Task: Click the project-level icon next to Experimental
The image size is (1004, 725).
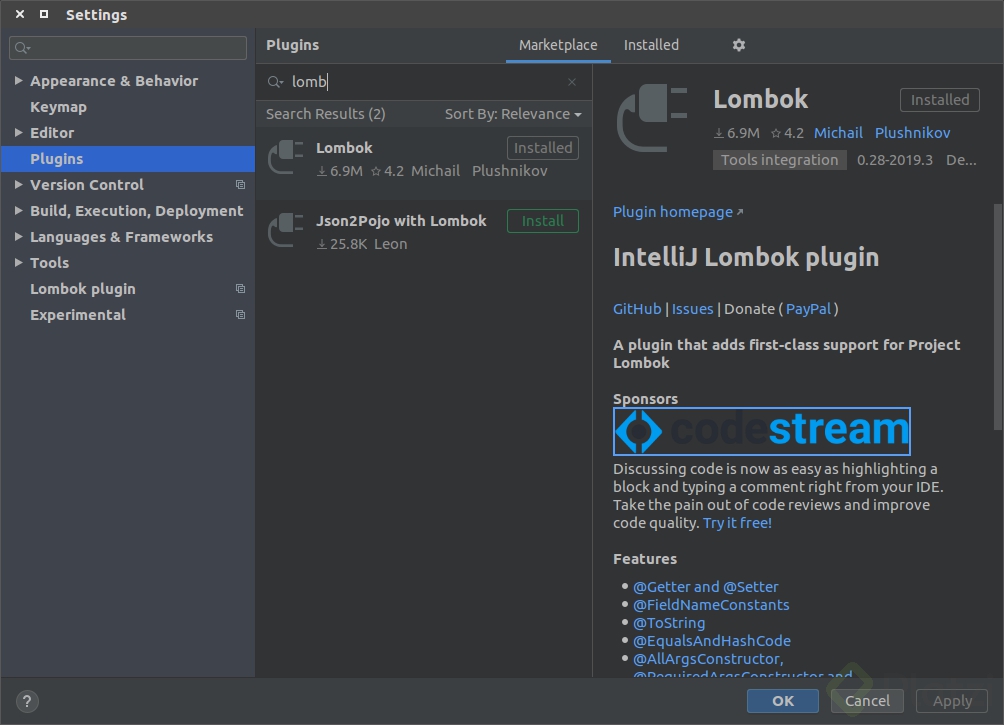Action: point(240,314)
